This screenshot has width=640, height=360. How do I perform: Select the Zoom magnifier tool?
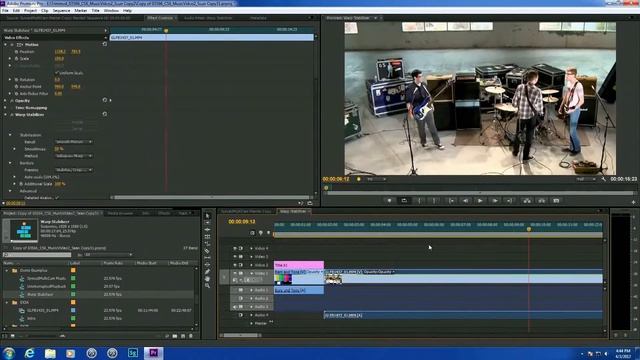pos(207,286)
